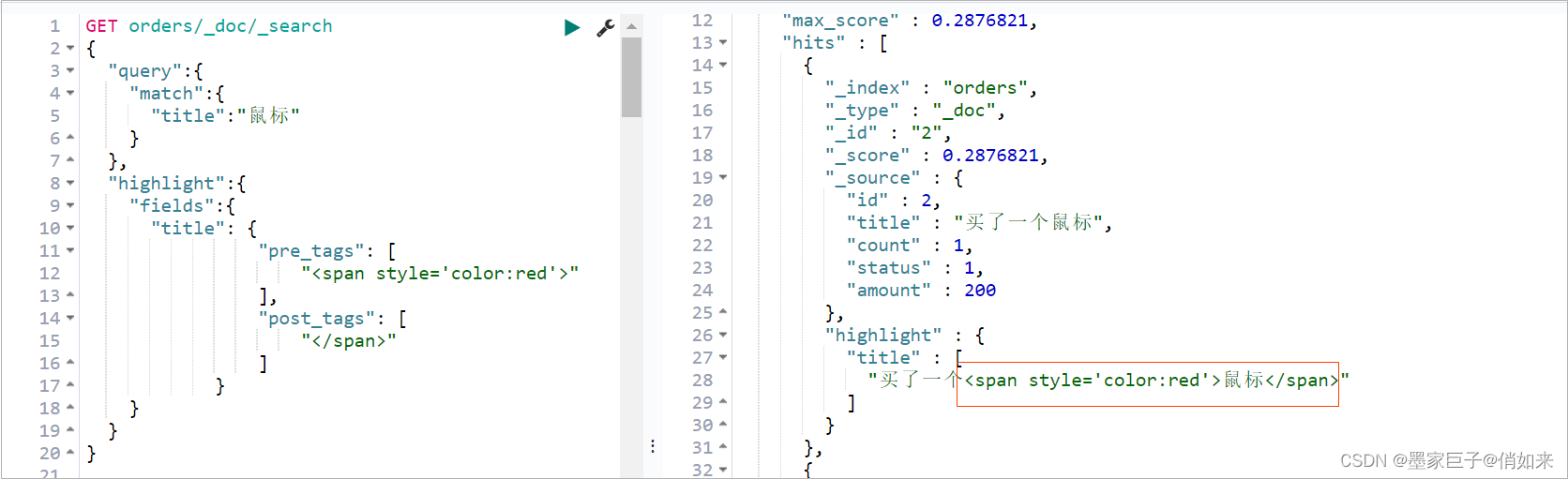1568x479 pixels.
Task: Click the vertical dots pane divider handle
Action: 653,446
